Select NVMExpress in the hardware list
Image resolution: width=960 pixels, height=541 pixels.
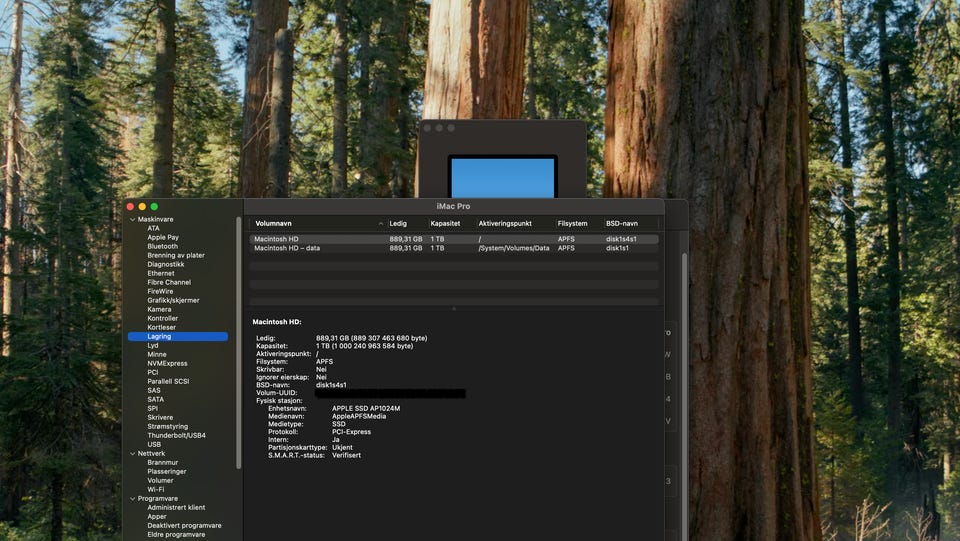tap(167, 363)
